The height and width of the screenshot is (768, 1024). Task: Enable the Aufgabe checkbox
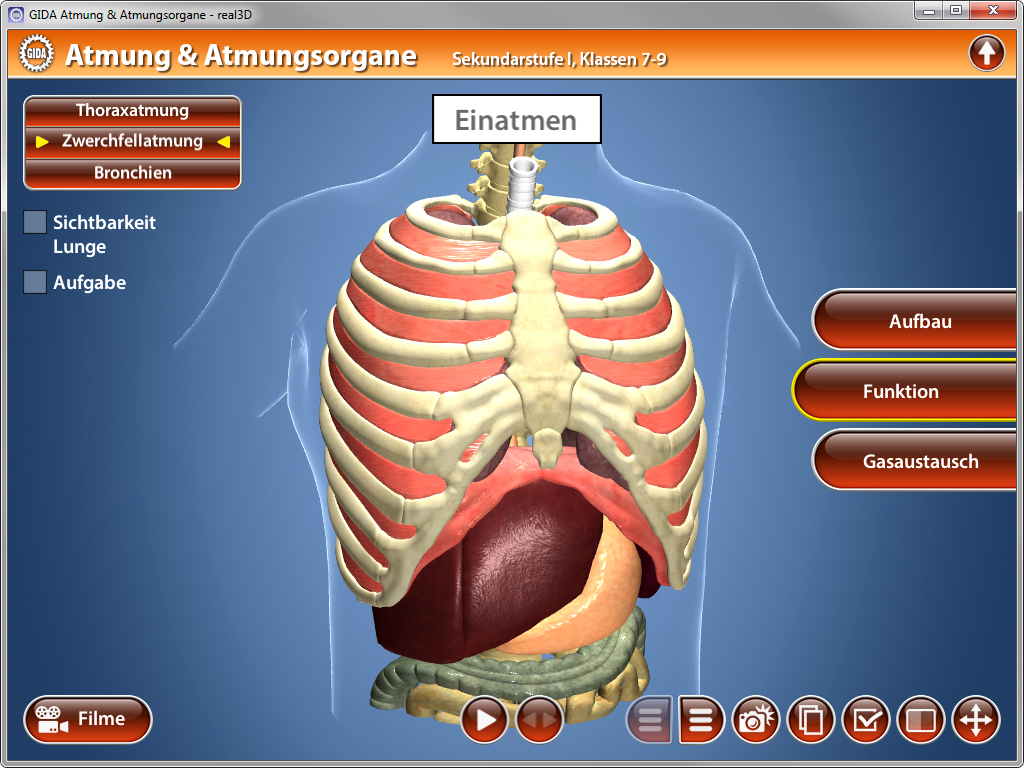[x=35, y=283]
